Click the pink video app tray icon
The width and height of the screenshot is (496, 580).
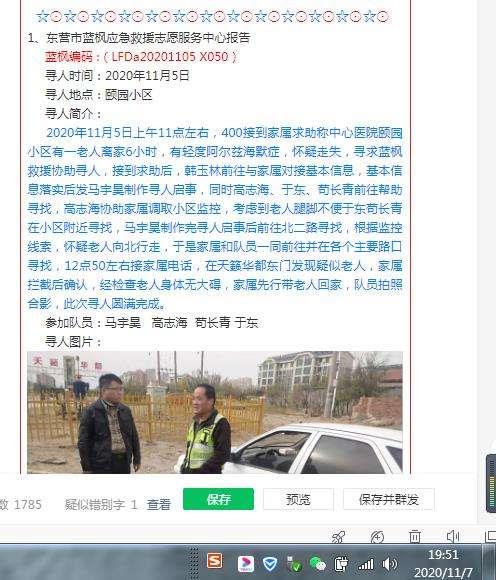point(246,564)
